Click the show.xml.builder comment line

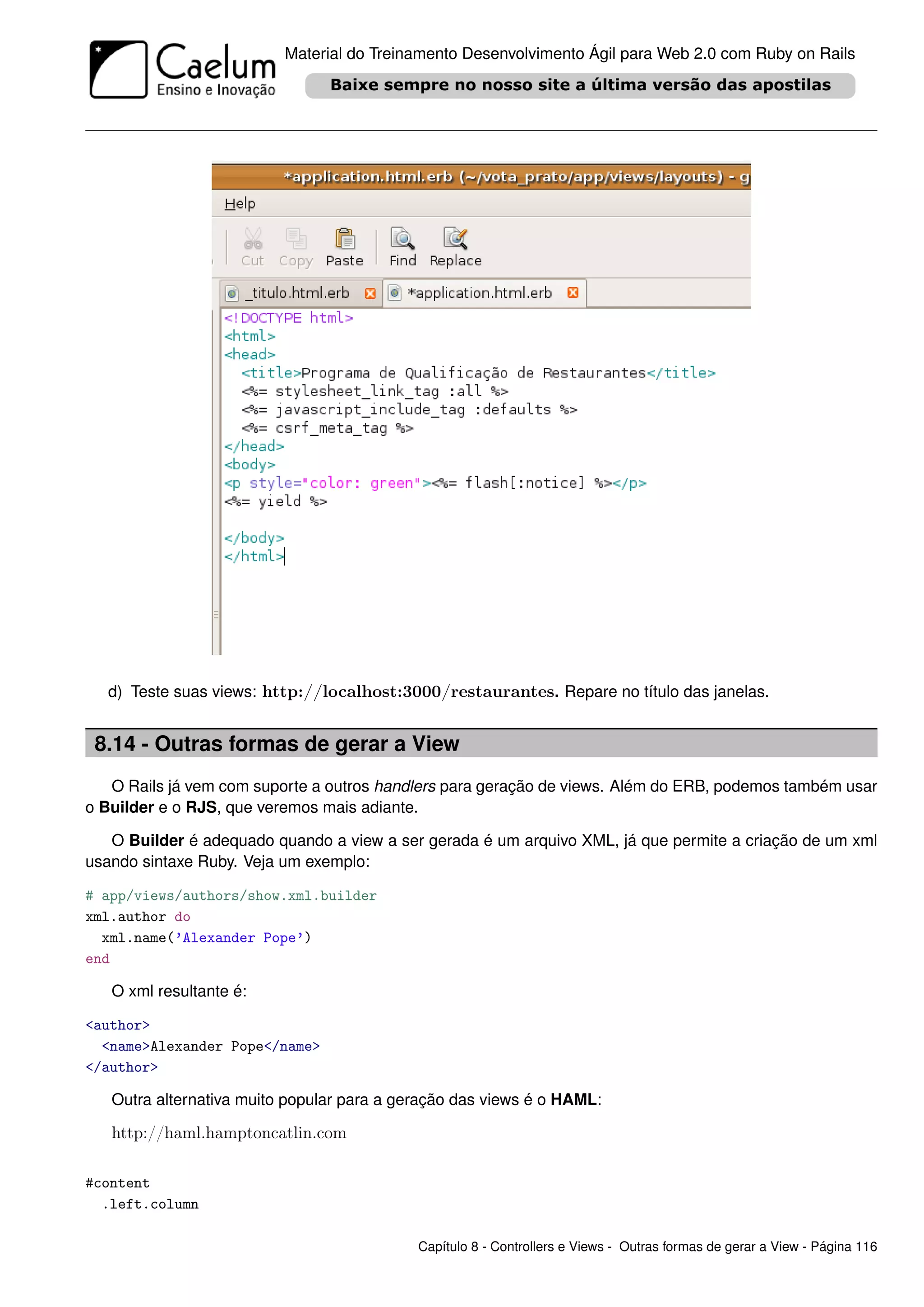tap(231, 895)
